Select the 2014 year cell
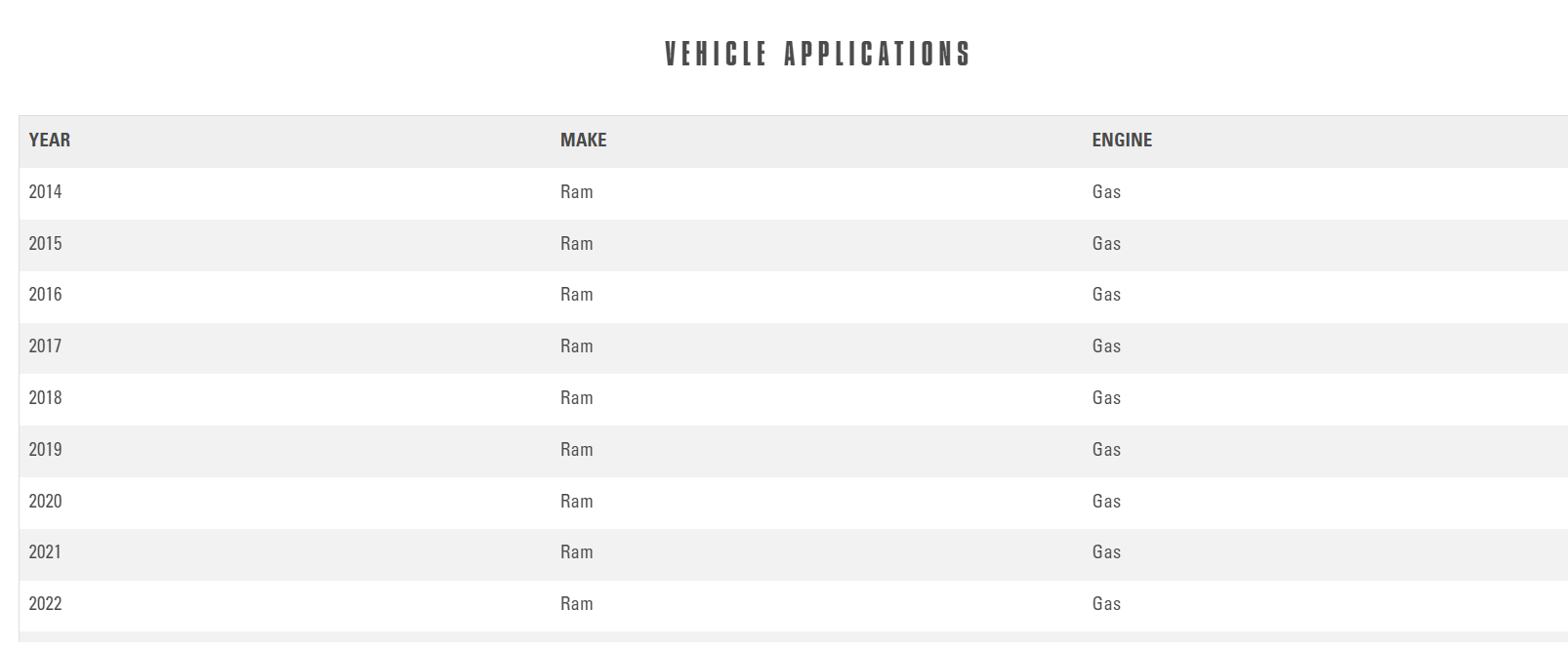The height and width of the screenshot is (651, 1568). 45,192
